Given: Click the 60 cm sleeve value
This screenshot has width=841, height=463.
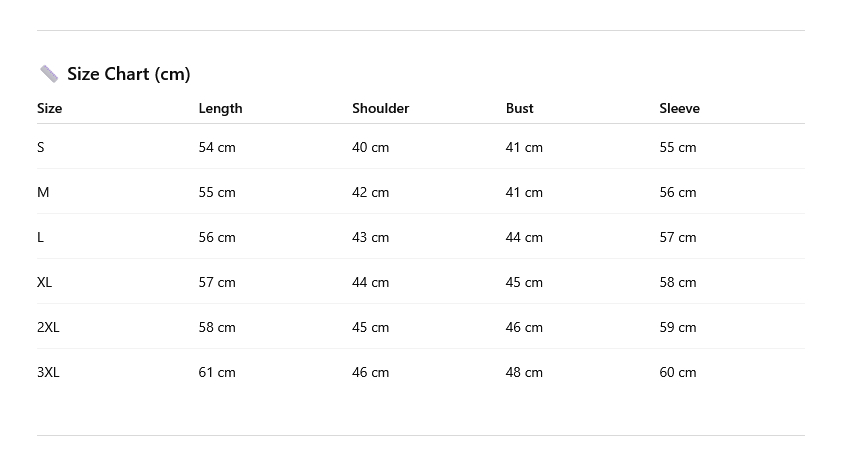Looking at the screenshot, I should (677, 372).
